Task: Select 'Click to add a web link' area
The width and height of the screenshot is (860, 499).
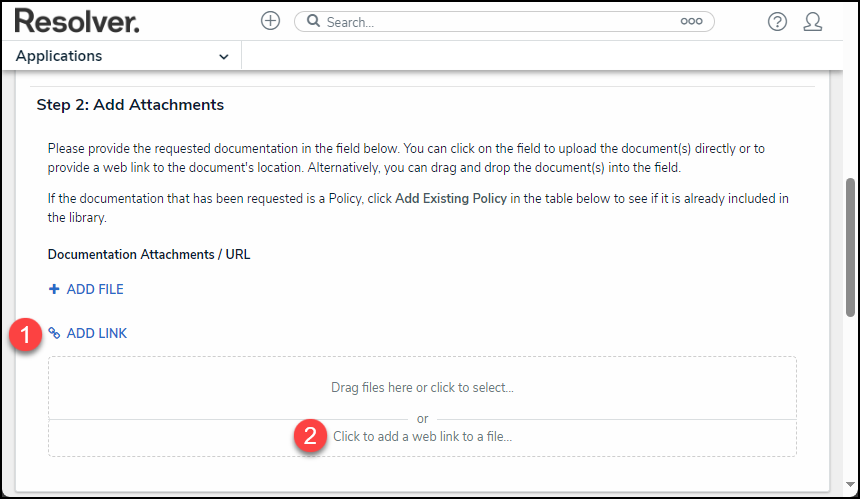Action: pyautogui.click(x=422, y=437)
